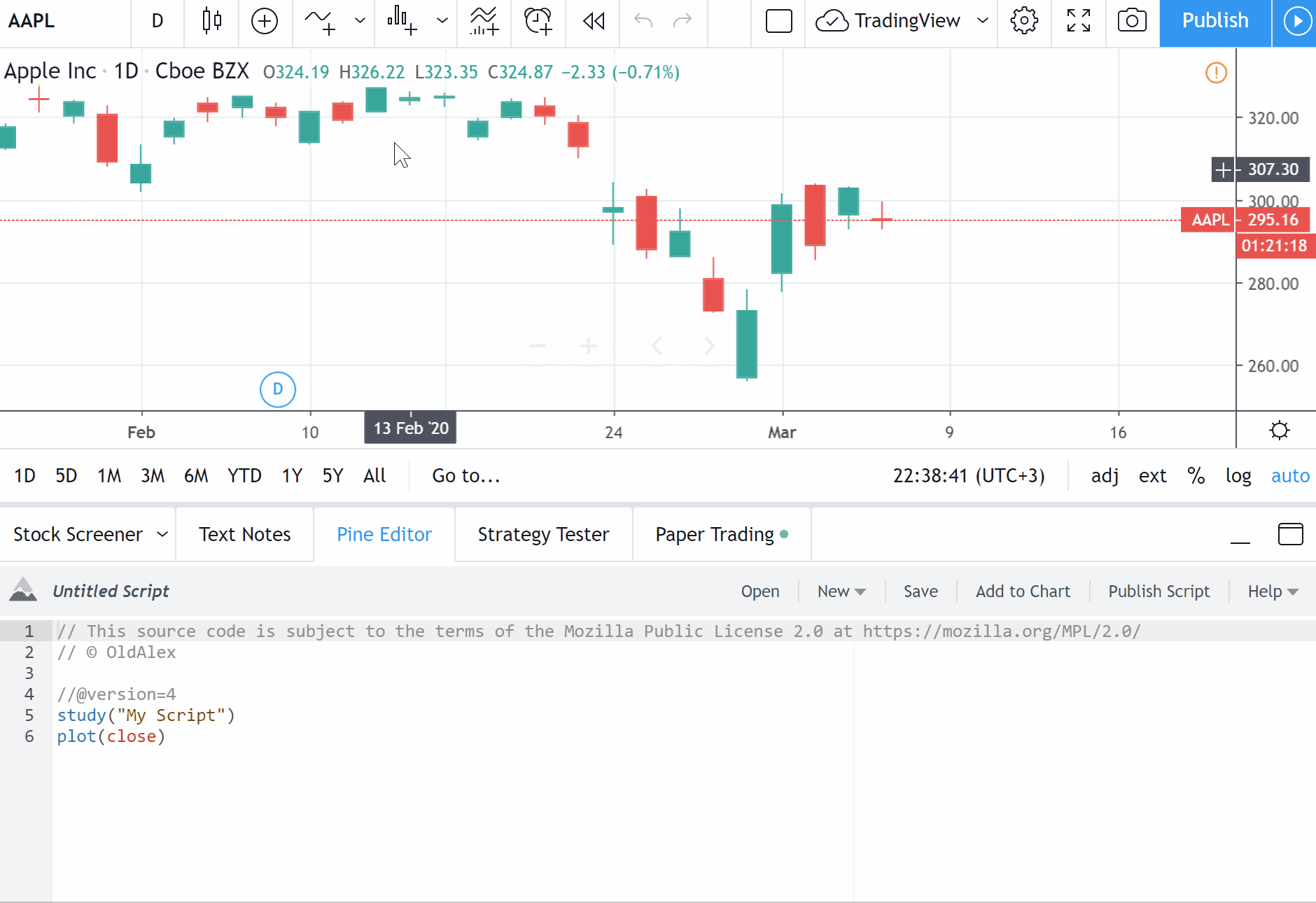Open the symbol compare tool
Screen dimensions: 1316x903
click(x=265, y=22)
